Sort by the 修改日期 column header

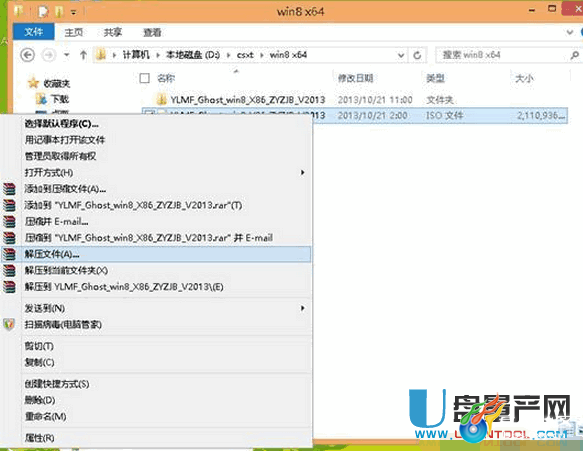[355, 78]
